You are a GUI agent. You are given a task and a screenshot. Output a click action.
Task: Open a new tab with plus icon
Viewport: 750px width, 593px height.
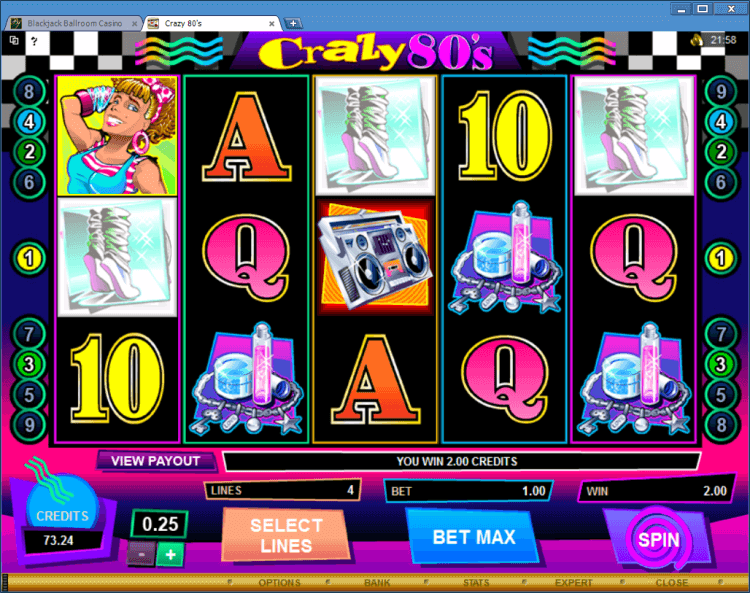point(293,23)
